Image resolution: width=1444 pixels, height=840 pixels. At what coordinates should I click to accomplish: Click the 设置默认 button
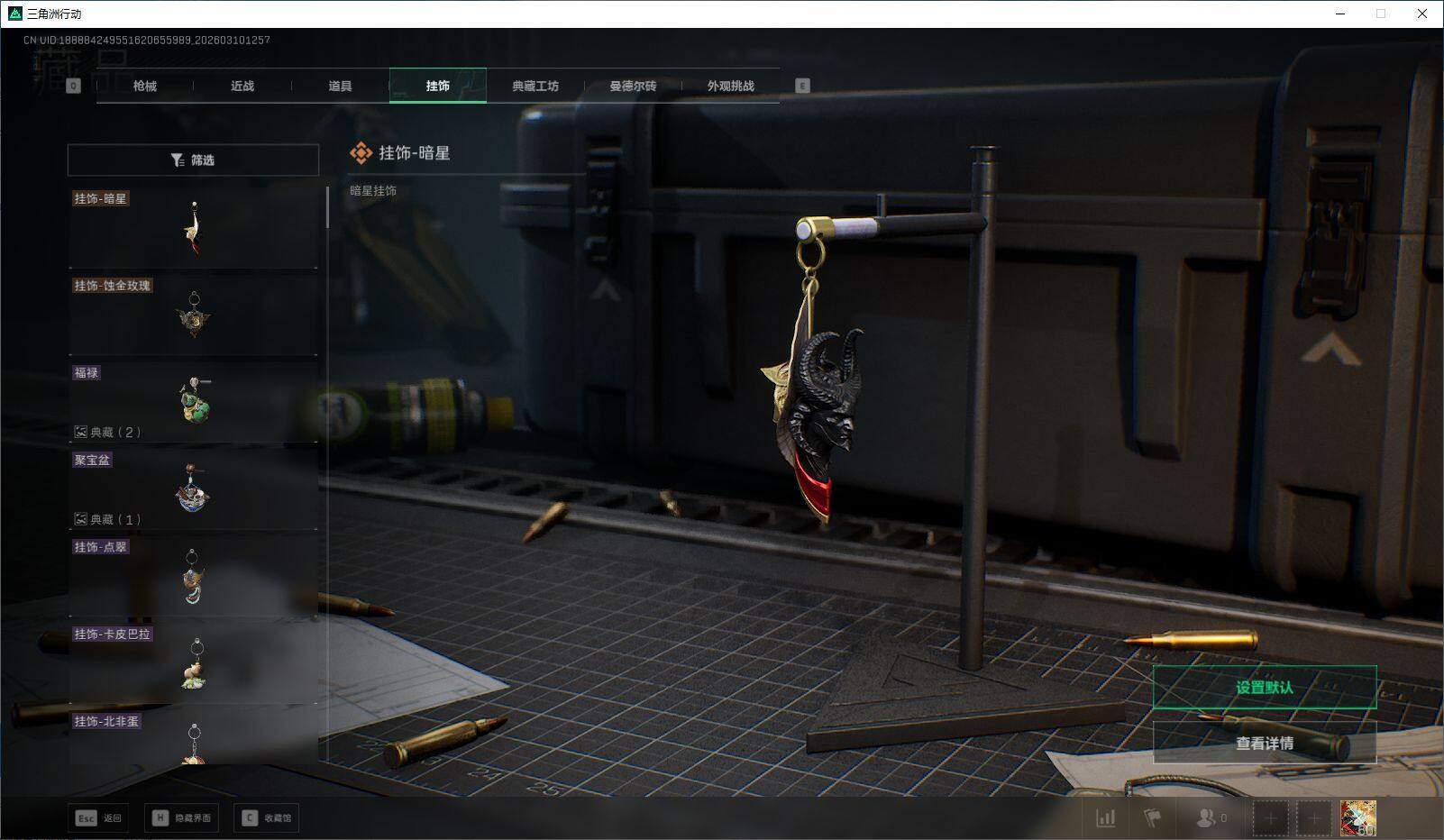point(1265,688)
